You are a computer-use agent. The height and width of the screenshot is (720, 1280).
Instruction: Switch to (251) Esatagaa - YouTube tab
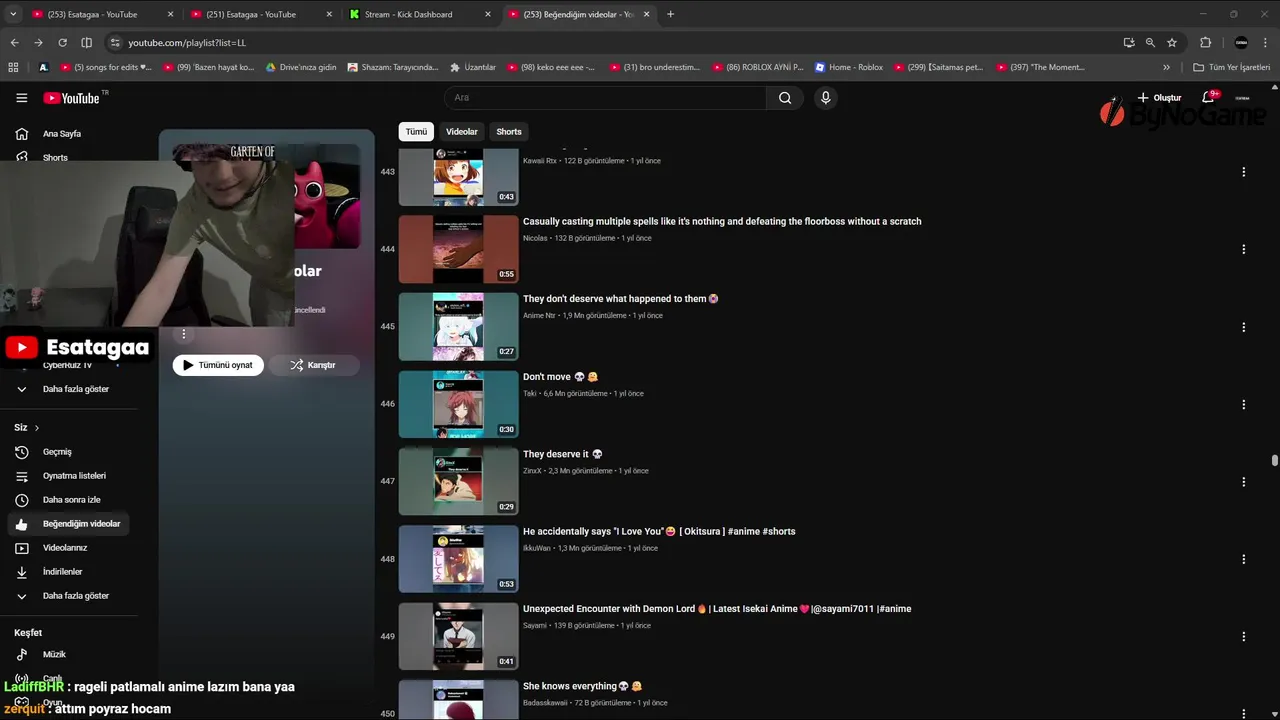[260, 14]
